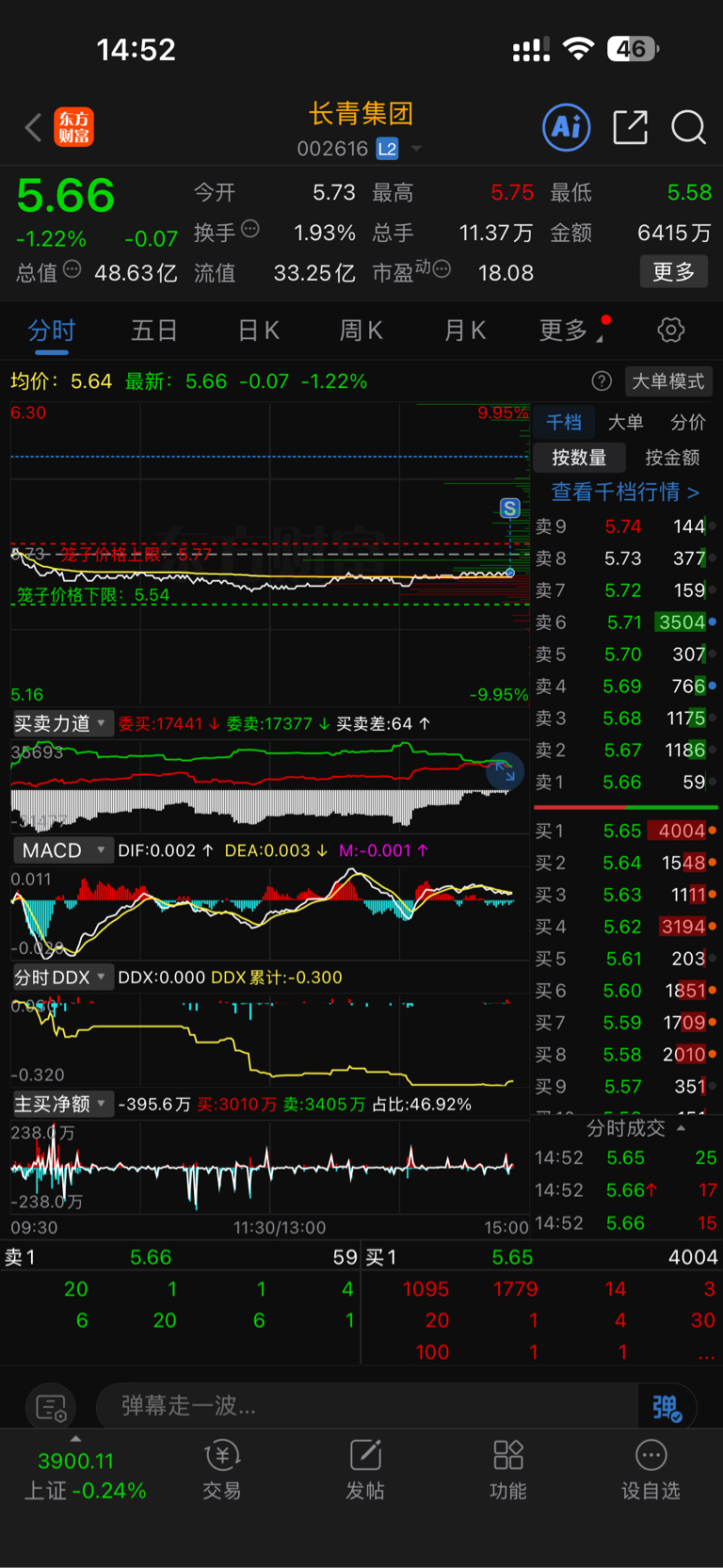The width and height of the screenshot is (723, 1568).
Task: Open the 更多 chart period dropdown
Action: [x=570, y=331]
